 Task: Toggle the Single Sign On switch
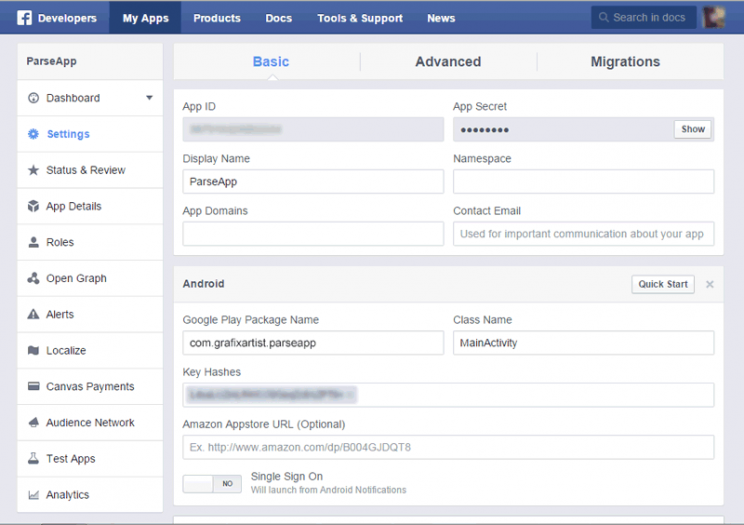pyautogui.click(x=212, y=484)
